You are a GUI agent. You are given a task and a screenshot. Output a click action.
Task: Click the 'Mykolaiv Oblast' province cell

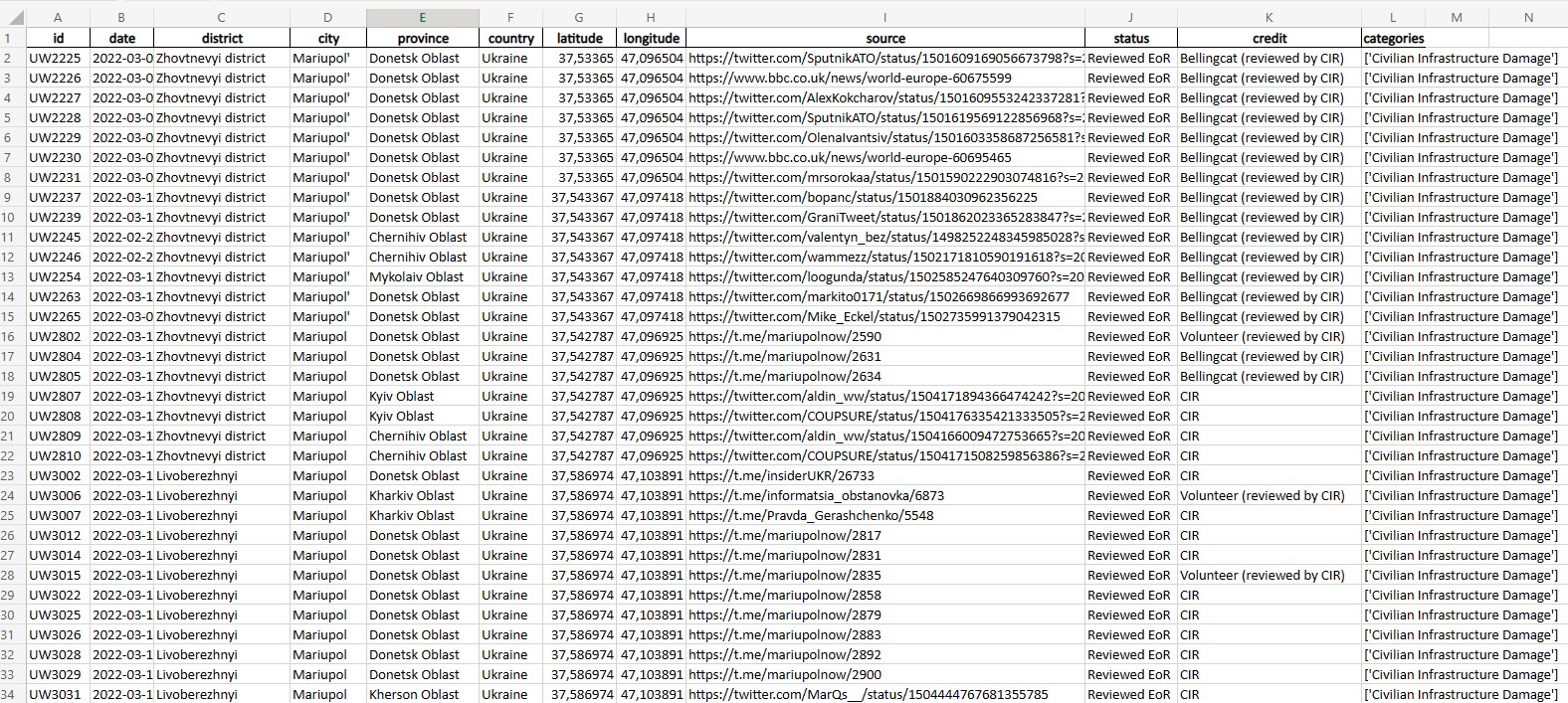click(x=423, y=276)
